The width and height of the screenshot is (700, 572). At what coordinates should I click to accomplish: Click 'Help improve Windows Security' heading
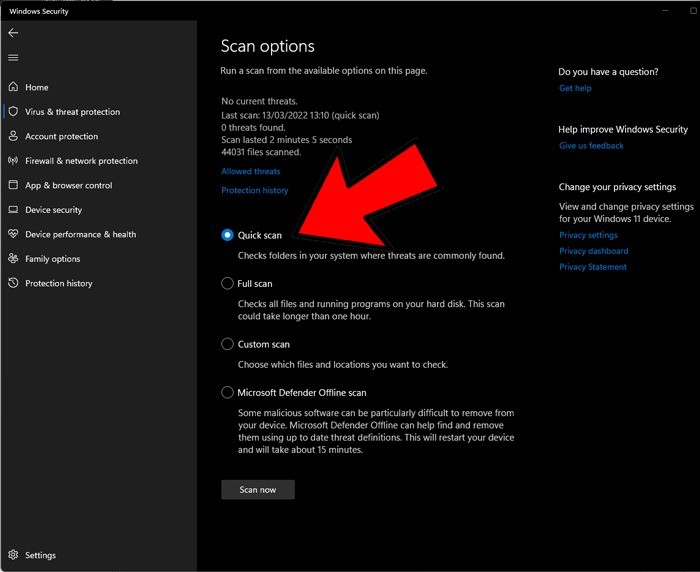tap(623, 129)
